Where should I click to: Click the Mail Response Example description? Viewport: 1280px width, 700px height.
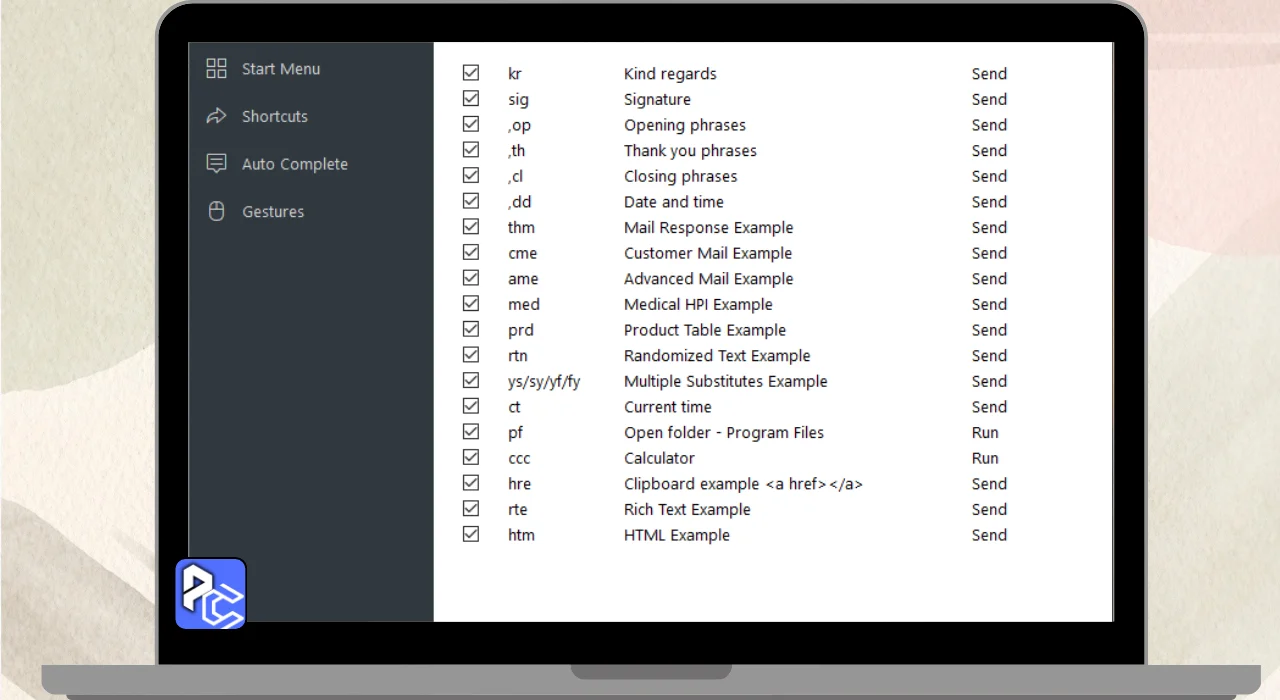click(709, 228)
